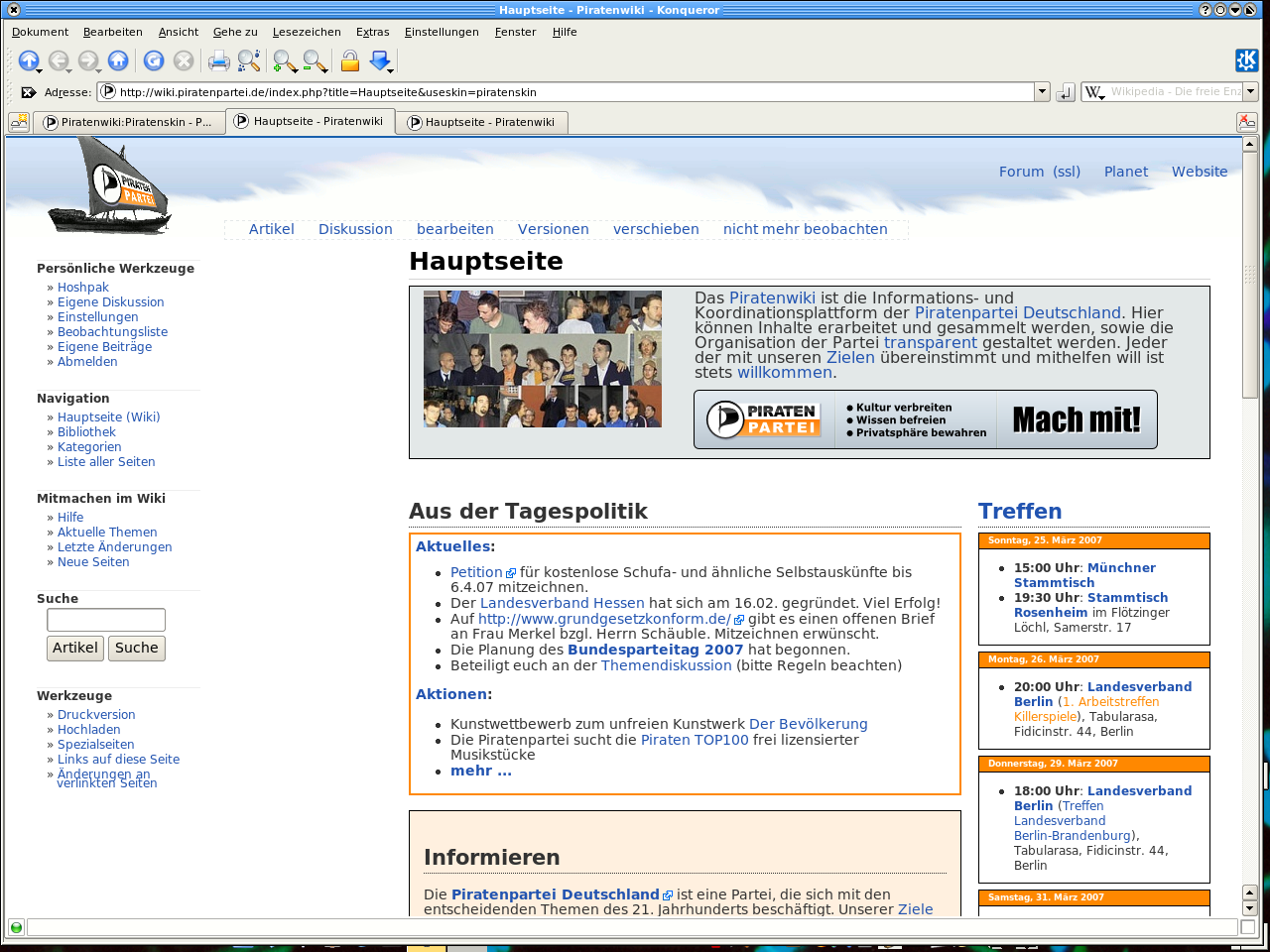Open the Bundesparteitag 2007 link
The height and width of the screenshot is (952, 1270).
(x=655, y=650)
